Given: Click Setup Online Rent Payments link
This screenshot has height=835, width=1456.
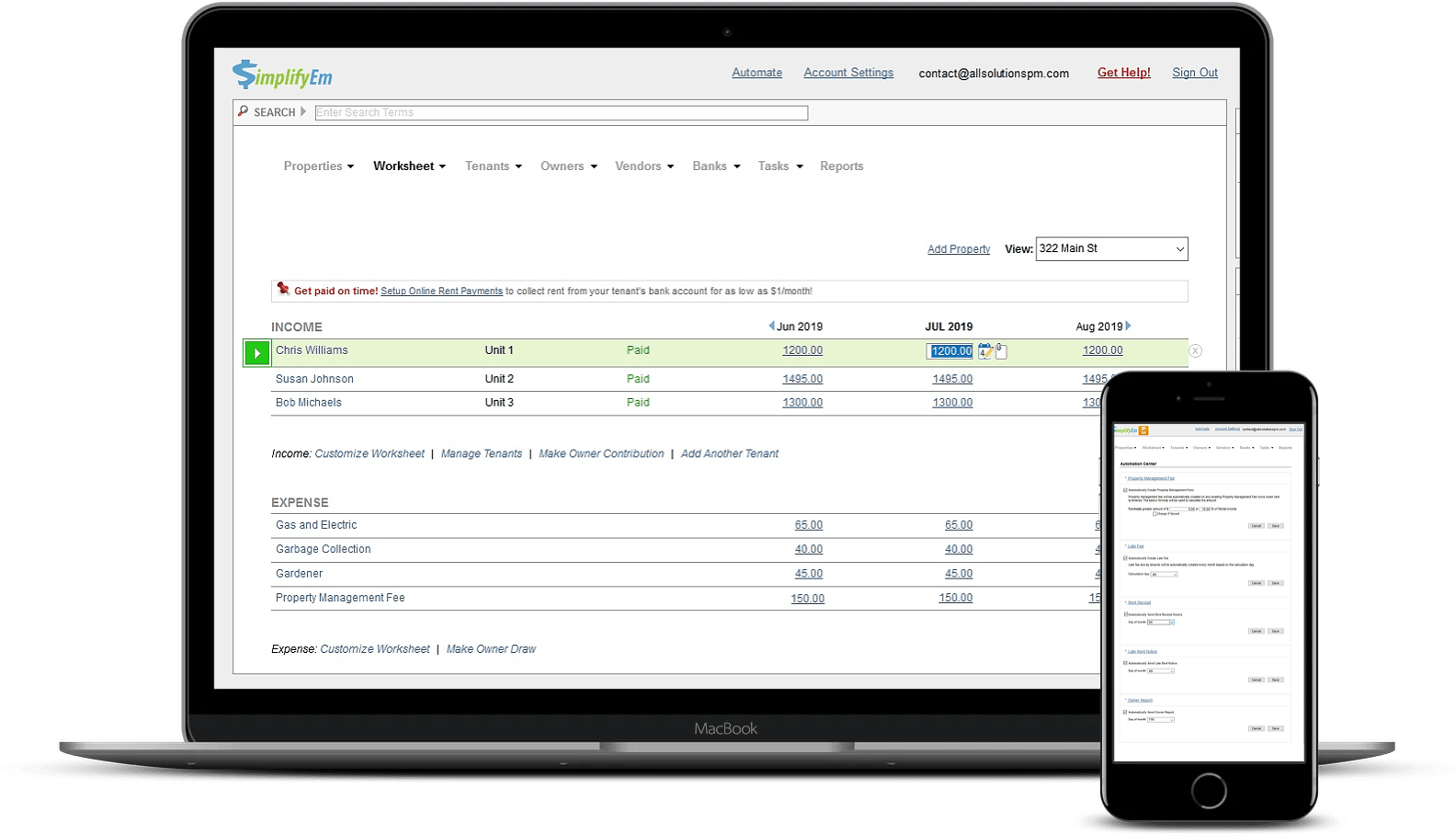Looking at the screenshot, I should click(441, 292).
